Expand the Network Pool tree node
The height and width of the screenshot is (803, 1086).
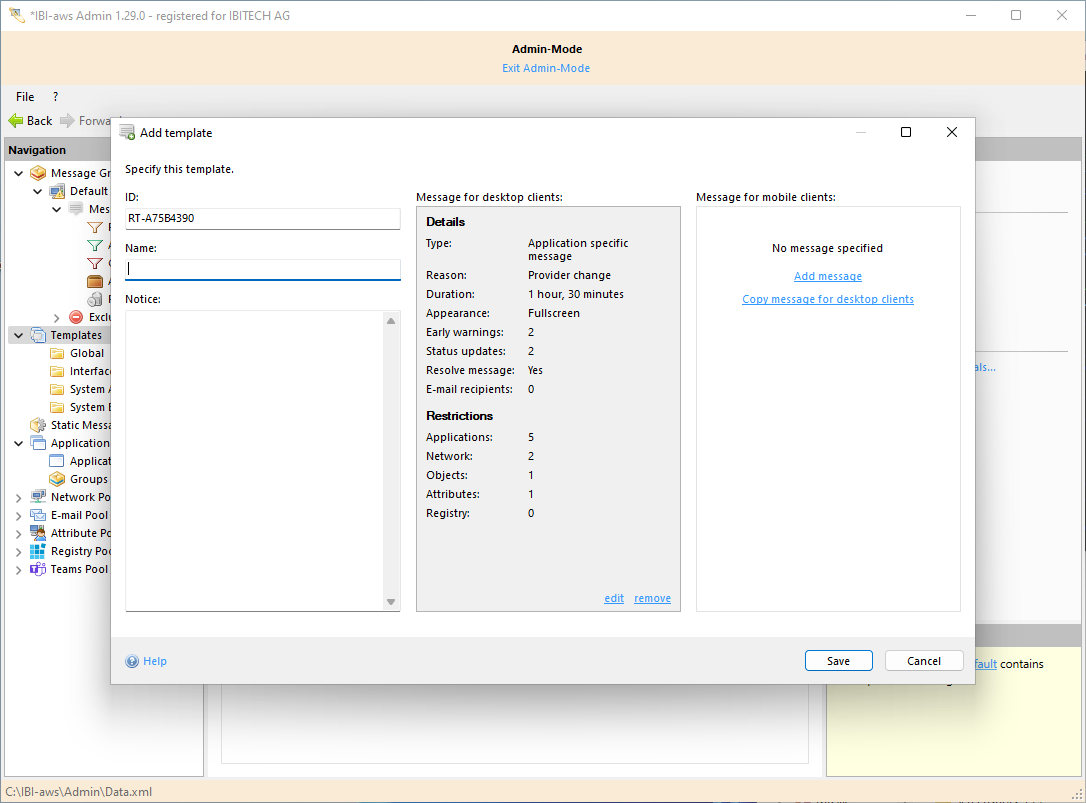(18, 497)
